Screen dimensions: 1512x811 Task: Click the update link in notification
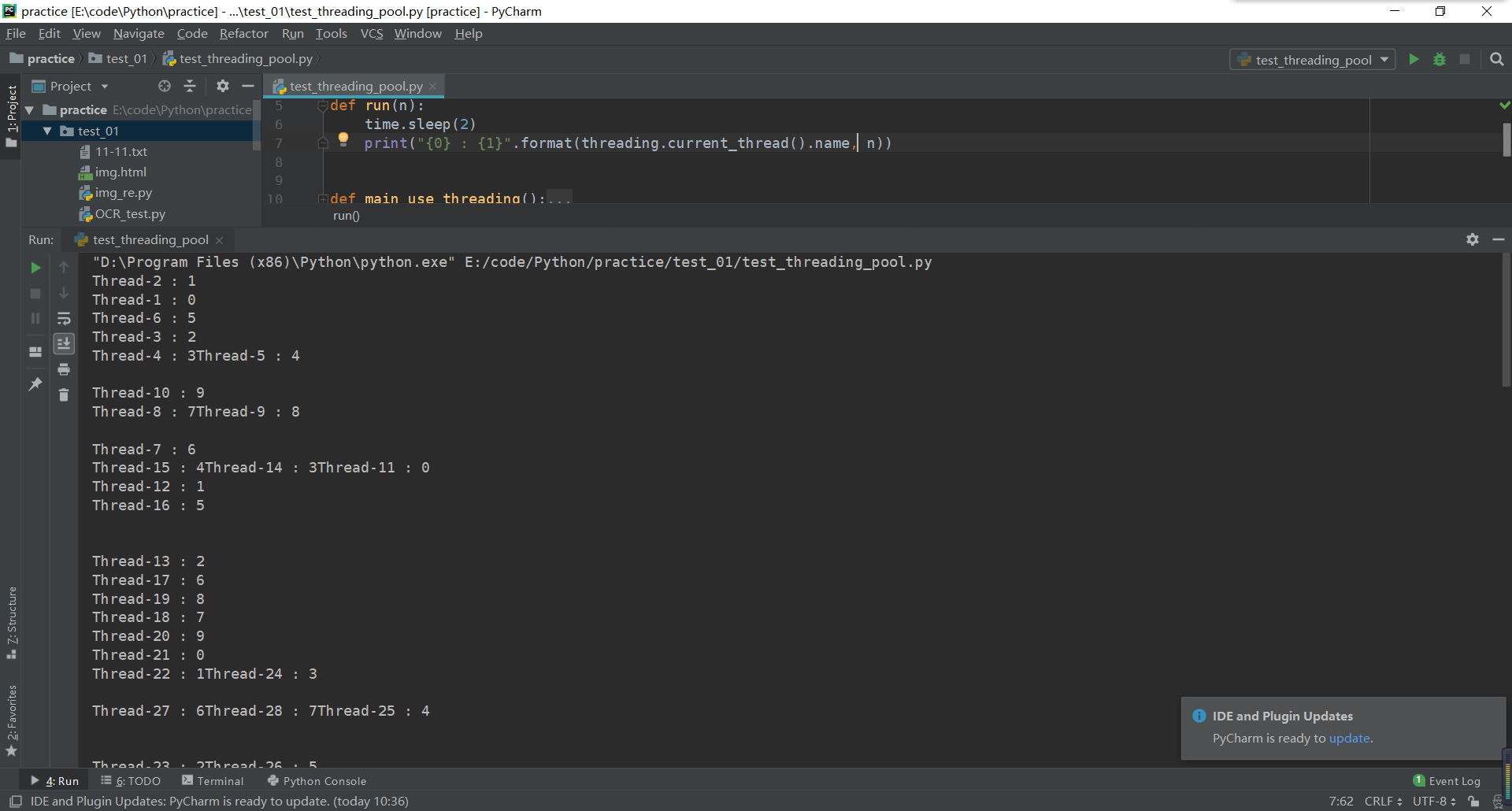pyautogui.click(x=1349, y=739)
